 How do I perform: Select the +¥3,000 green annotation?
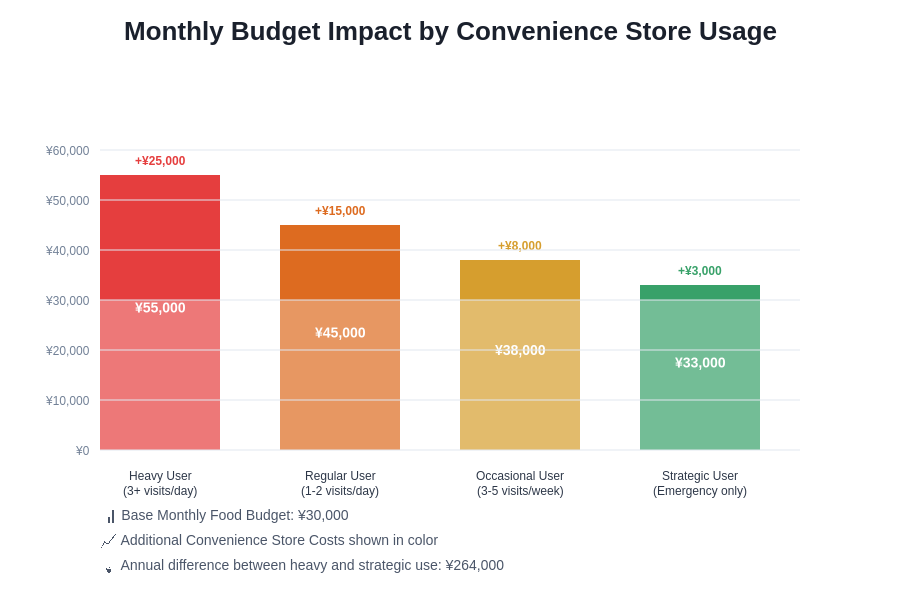point(700,270)
